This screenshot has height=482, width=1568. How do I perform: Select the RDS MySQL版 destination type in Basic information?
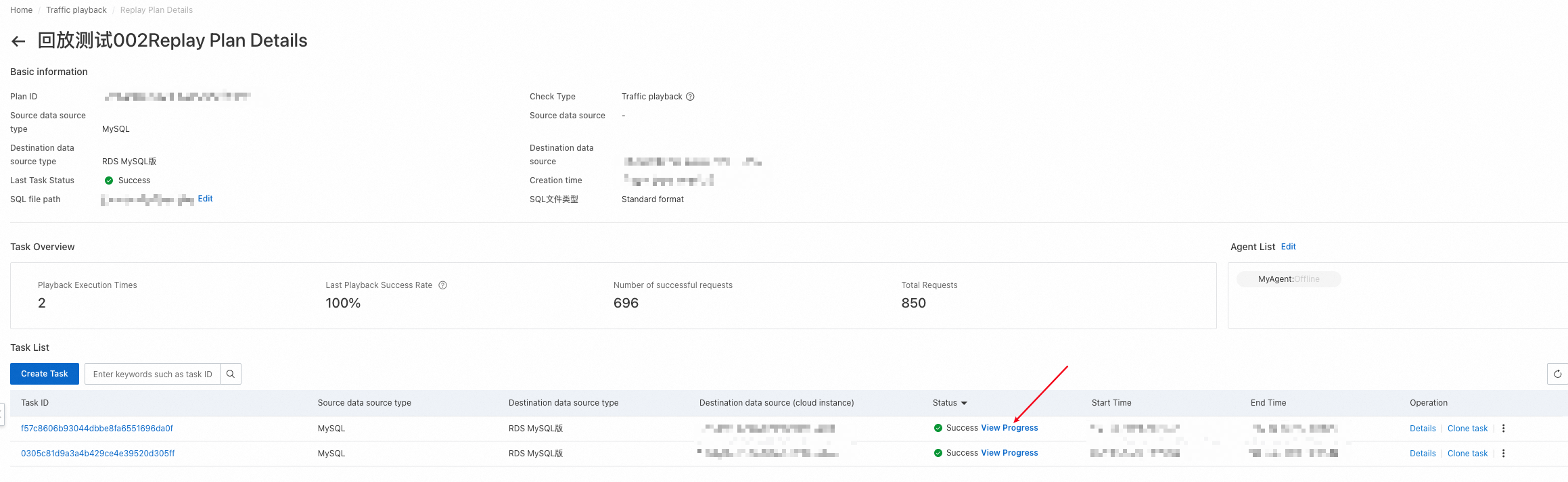129,162
